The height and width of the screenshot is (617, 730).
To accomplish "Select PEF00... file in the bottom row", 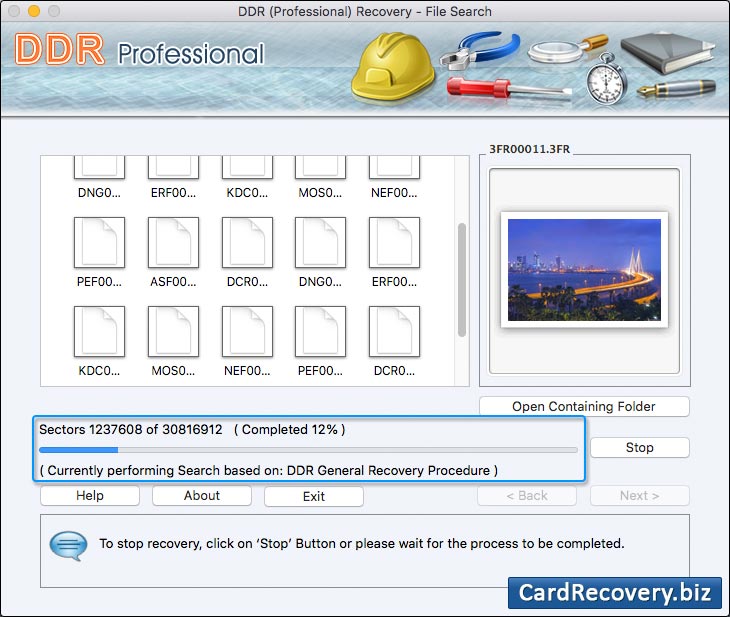I will coord(320,332).
